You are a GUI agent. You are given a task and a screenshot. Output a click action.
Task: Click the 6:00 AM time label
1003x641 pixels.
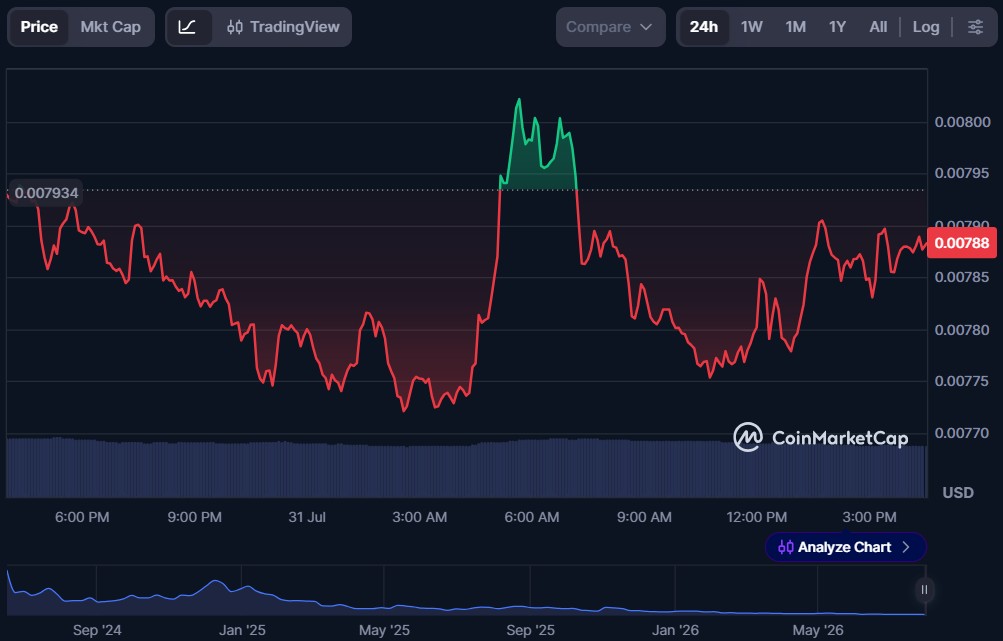[532, 517]
